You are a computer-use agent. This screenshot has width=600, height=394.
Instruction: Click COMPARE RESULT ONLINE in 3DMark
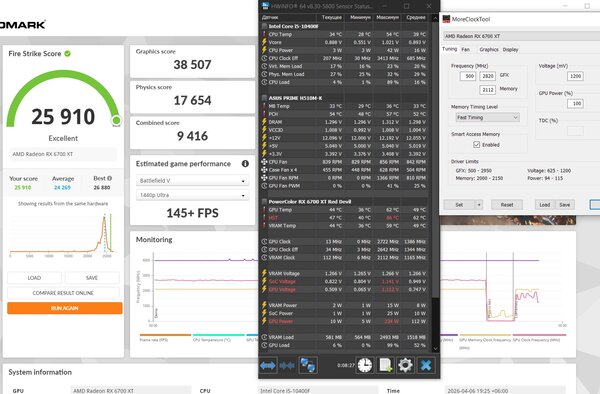(63, 293)
